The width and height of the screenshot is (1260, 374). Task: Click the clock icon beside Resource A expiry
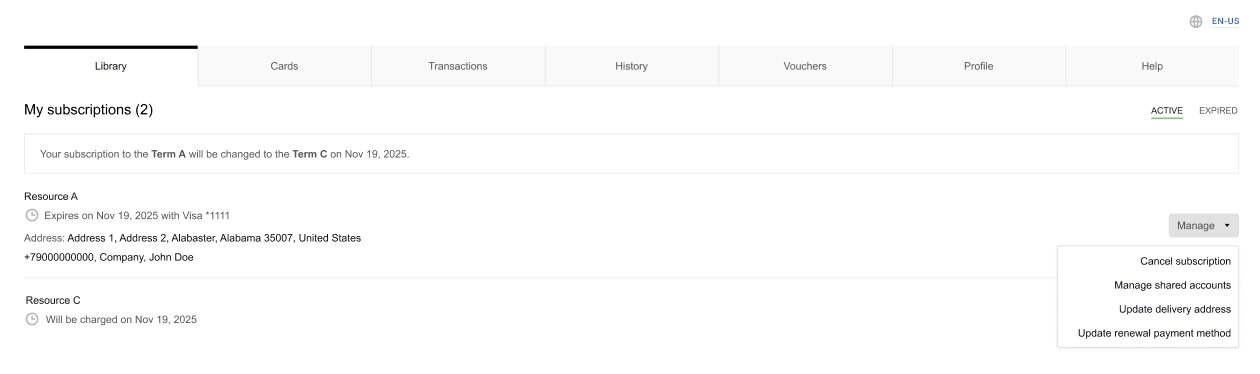32,215
